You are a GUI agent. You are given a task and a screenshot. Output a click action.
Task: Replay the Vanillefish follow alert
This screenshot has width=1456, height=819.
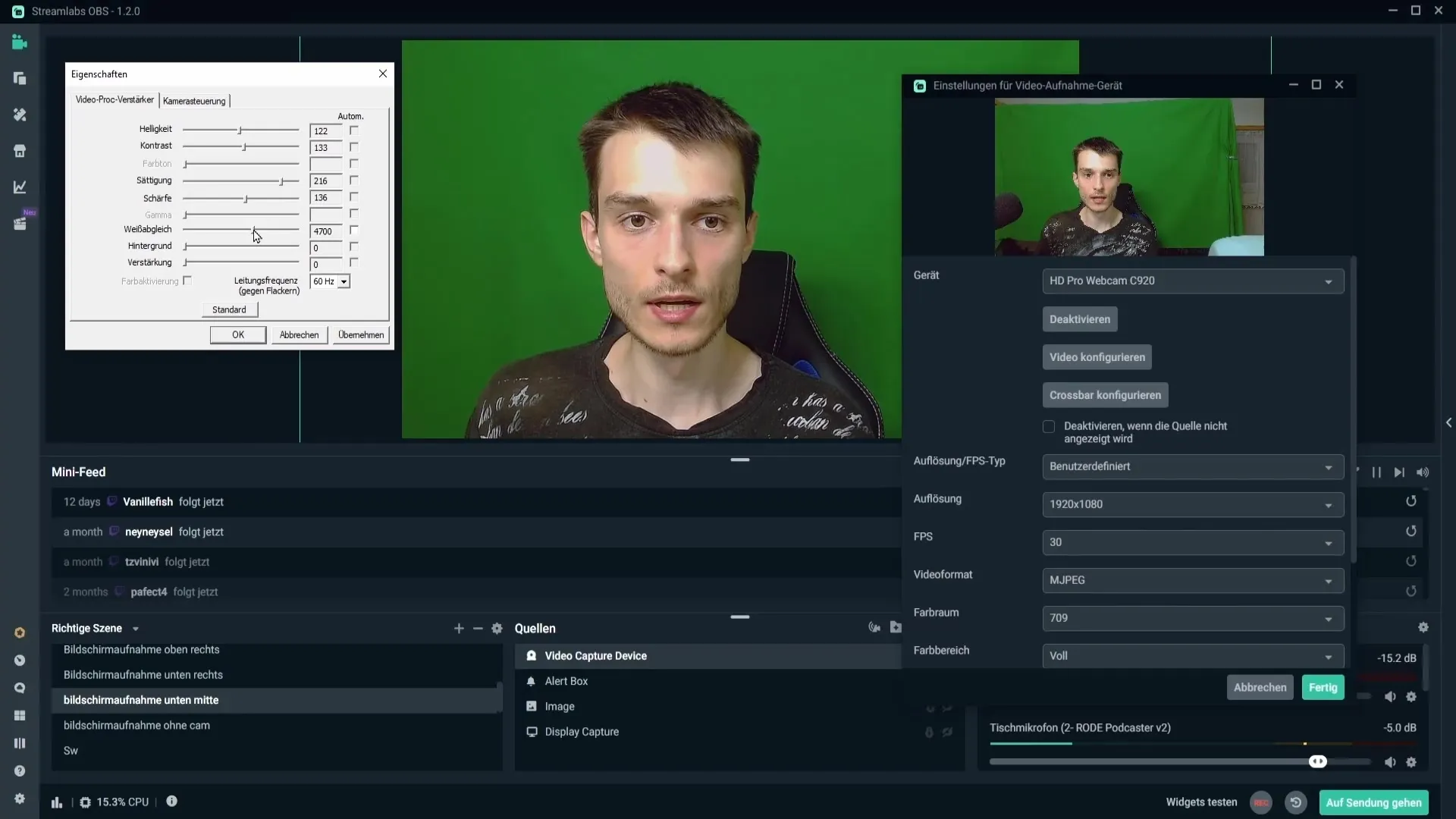1411,501
